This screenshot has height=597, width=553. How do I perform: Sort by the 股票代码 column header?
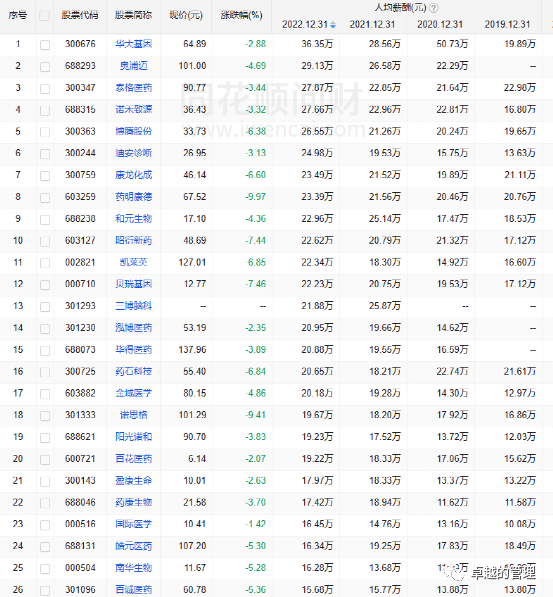(80, 15)
